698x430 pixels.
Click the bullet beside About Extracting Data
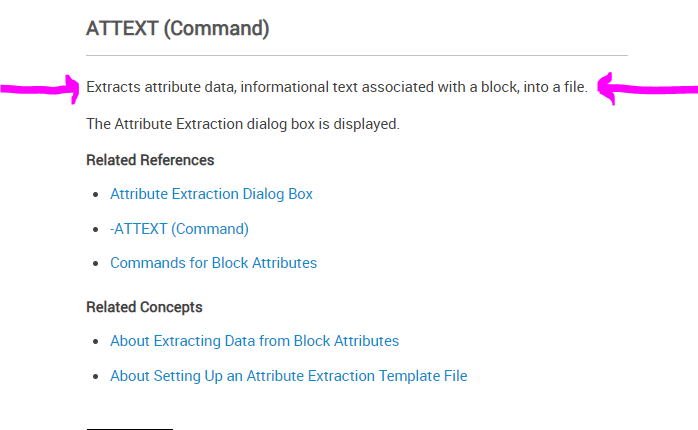coord(95,342)
